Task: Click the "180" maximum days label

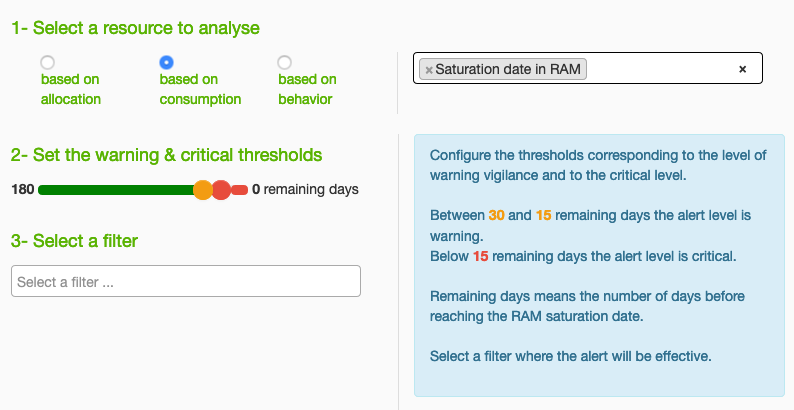Action: [x=23, y=190]
